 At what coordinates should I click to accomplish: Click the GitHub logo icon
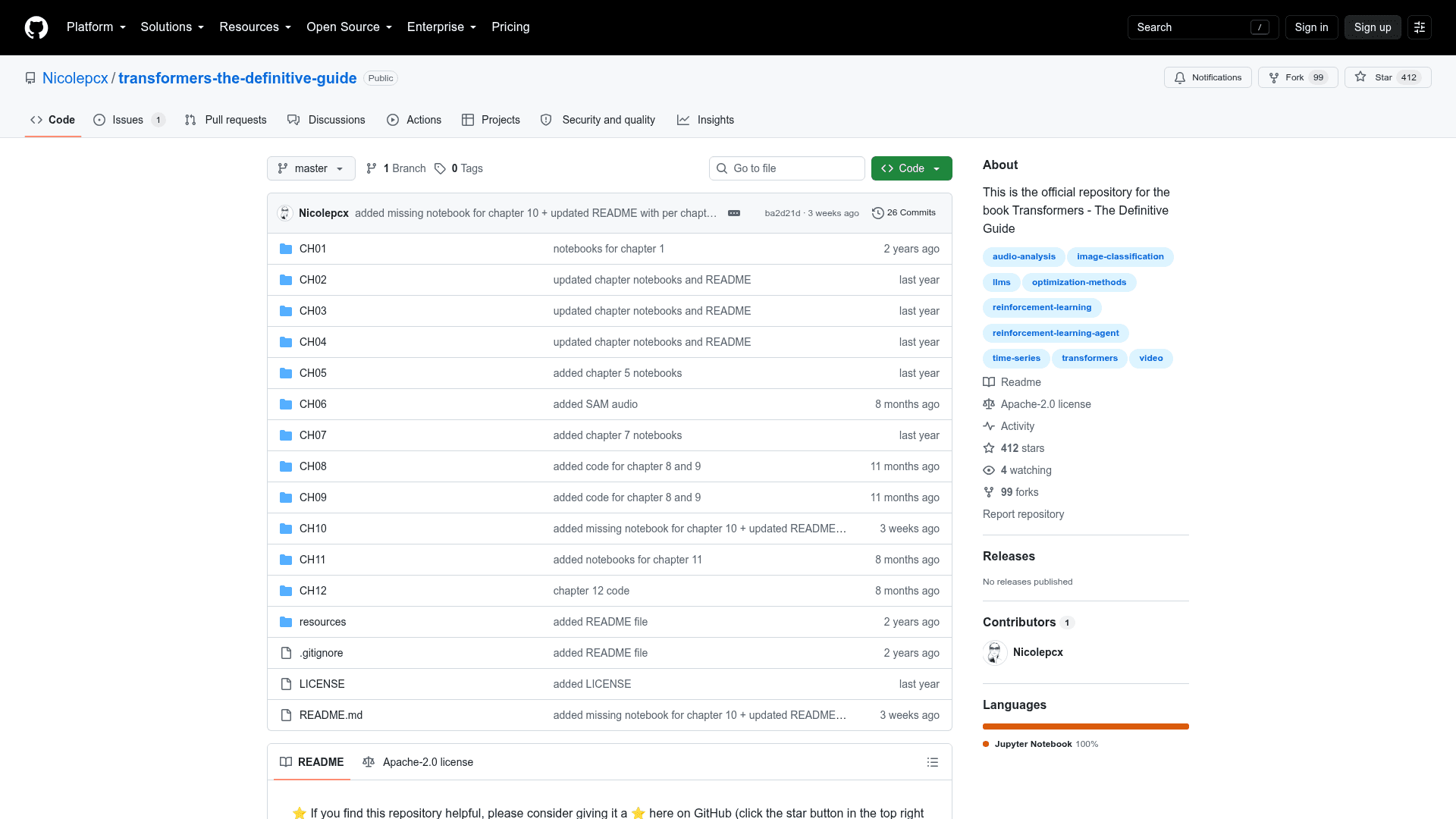[x=36, y=27]
